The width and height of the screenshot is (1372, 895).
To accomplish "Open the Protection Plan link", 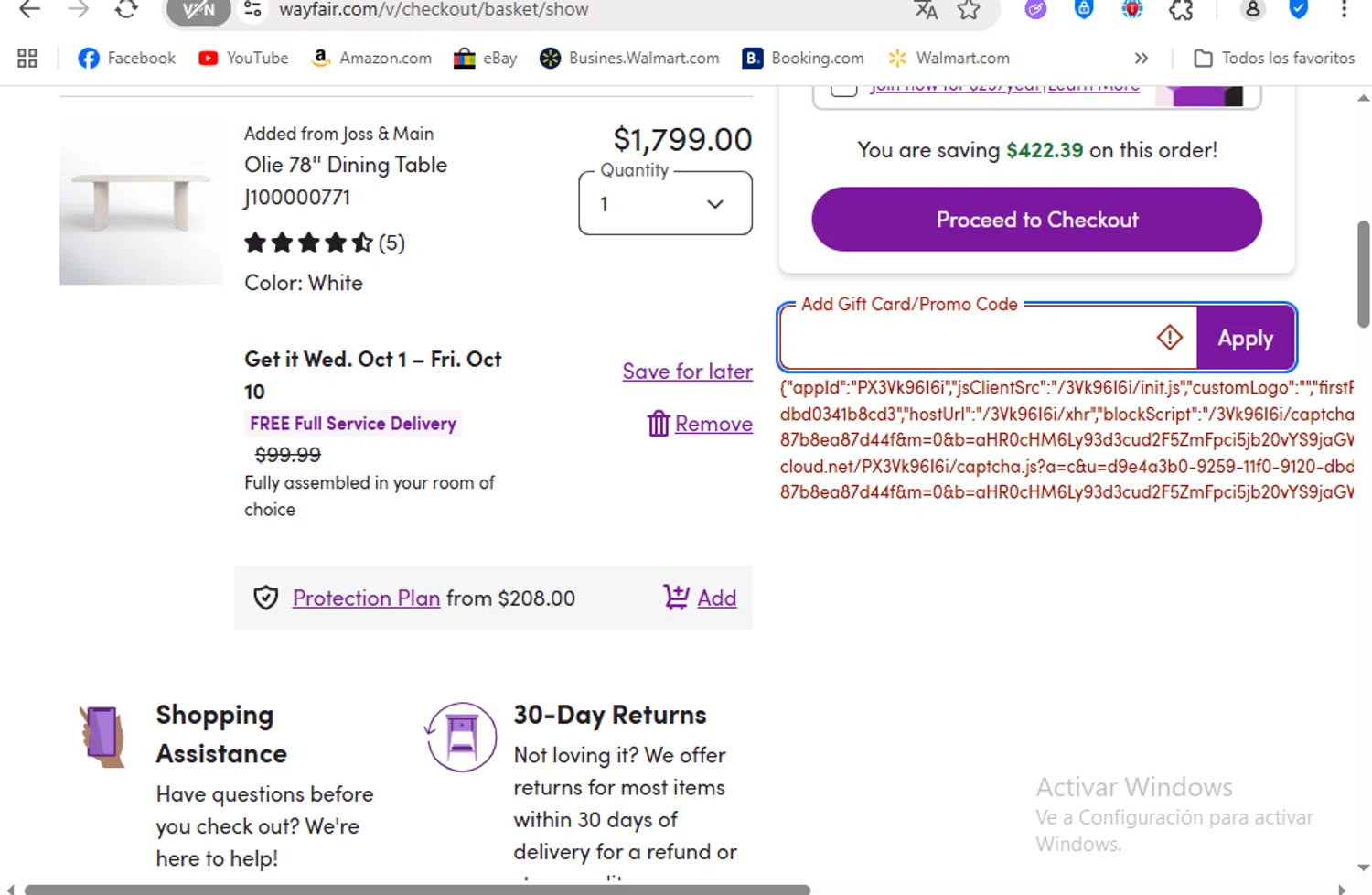I will click(366, 598).
